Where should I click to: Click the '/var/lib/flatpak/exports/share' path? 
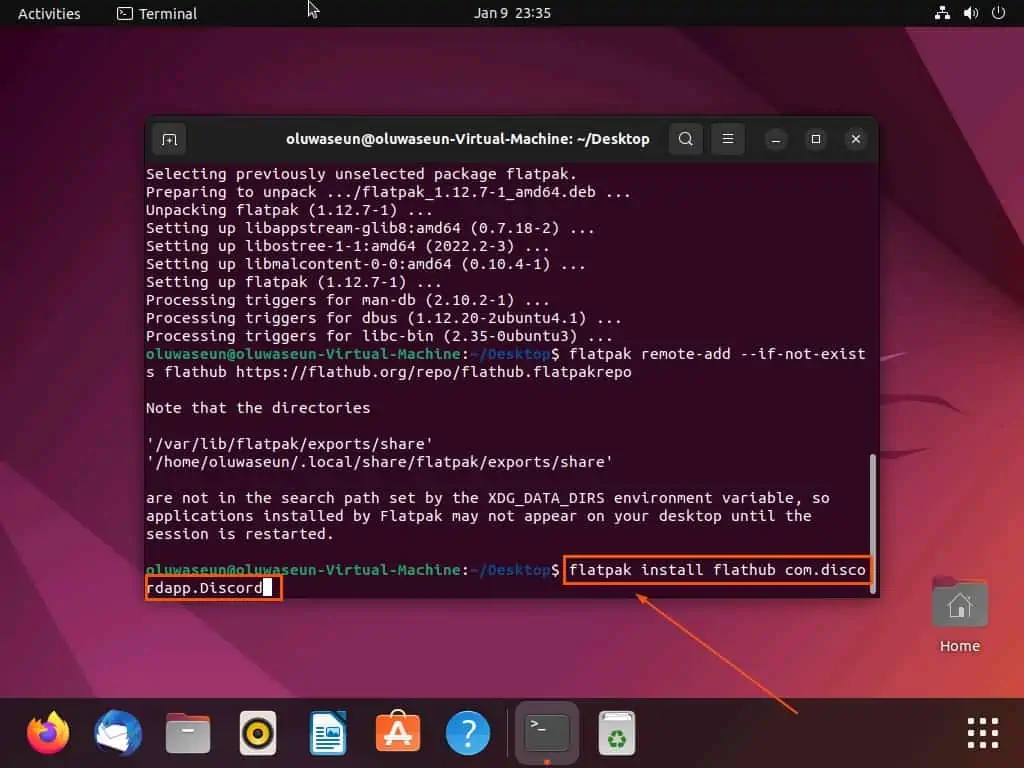pyautogui.click(x=289, y=444)
